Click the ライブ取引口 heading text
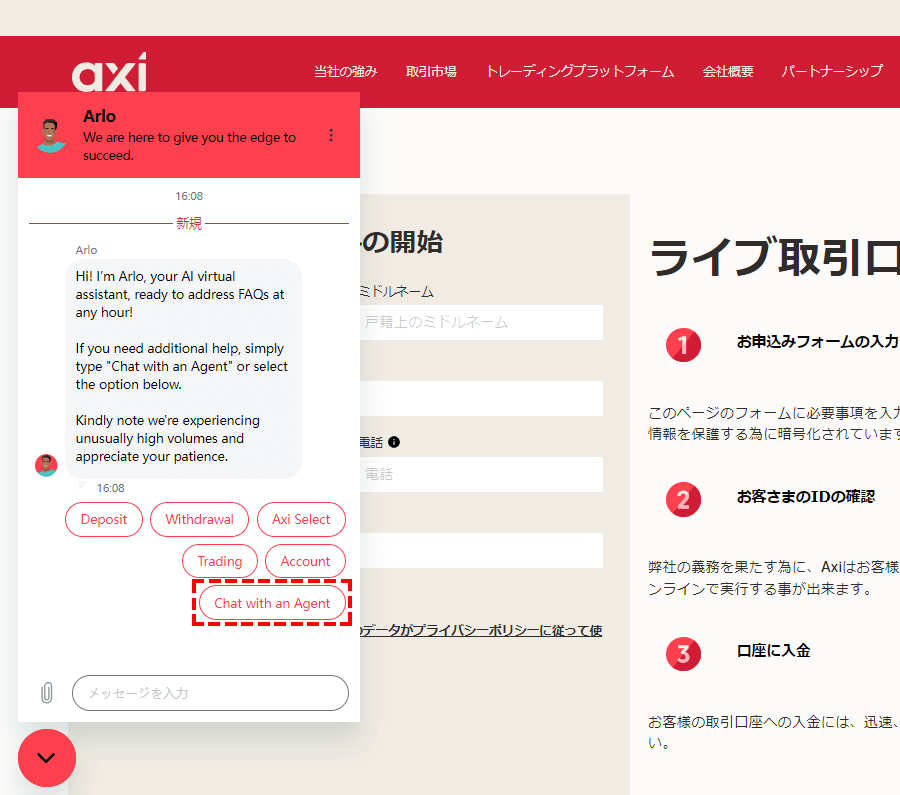 (775, 257)
